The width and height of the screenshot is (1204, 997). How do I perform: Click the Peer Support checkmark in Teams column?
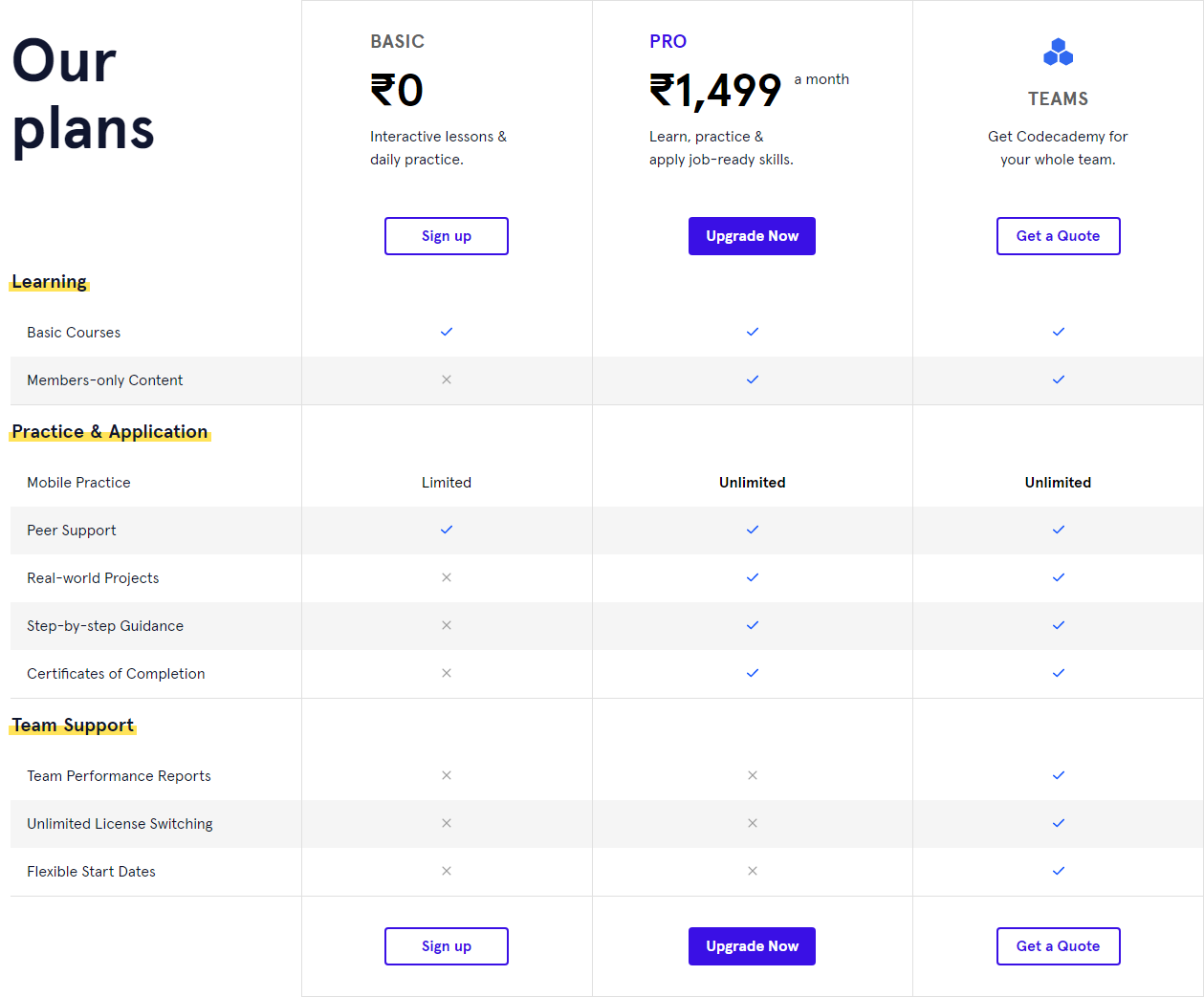[1059, 530]
